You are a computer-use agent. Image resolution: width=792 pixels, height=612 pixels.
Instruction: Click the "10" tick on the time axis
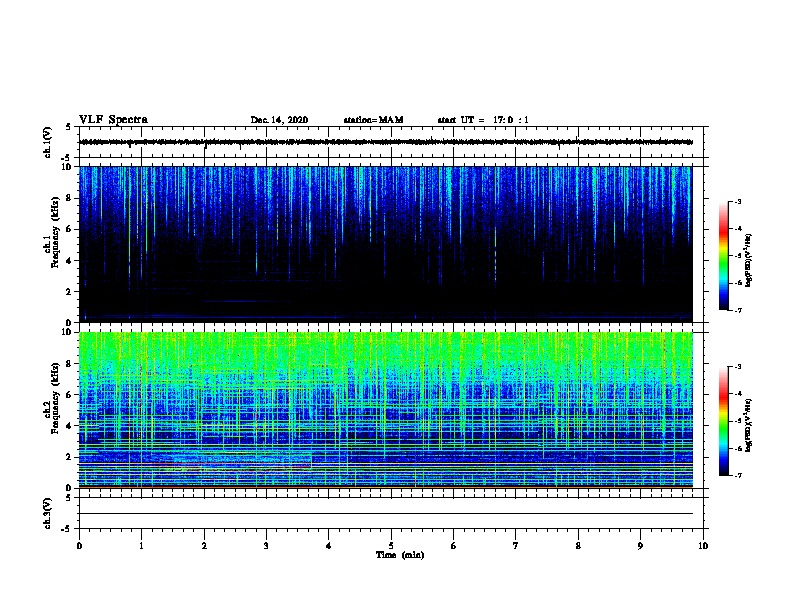(703, 546)
